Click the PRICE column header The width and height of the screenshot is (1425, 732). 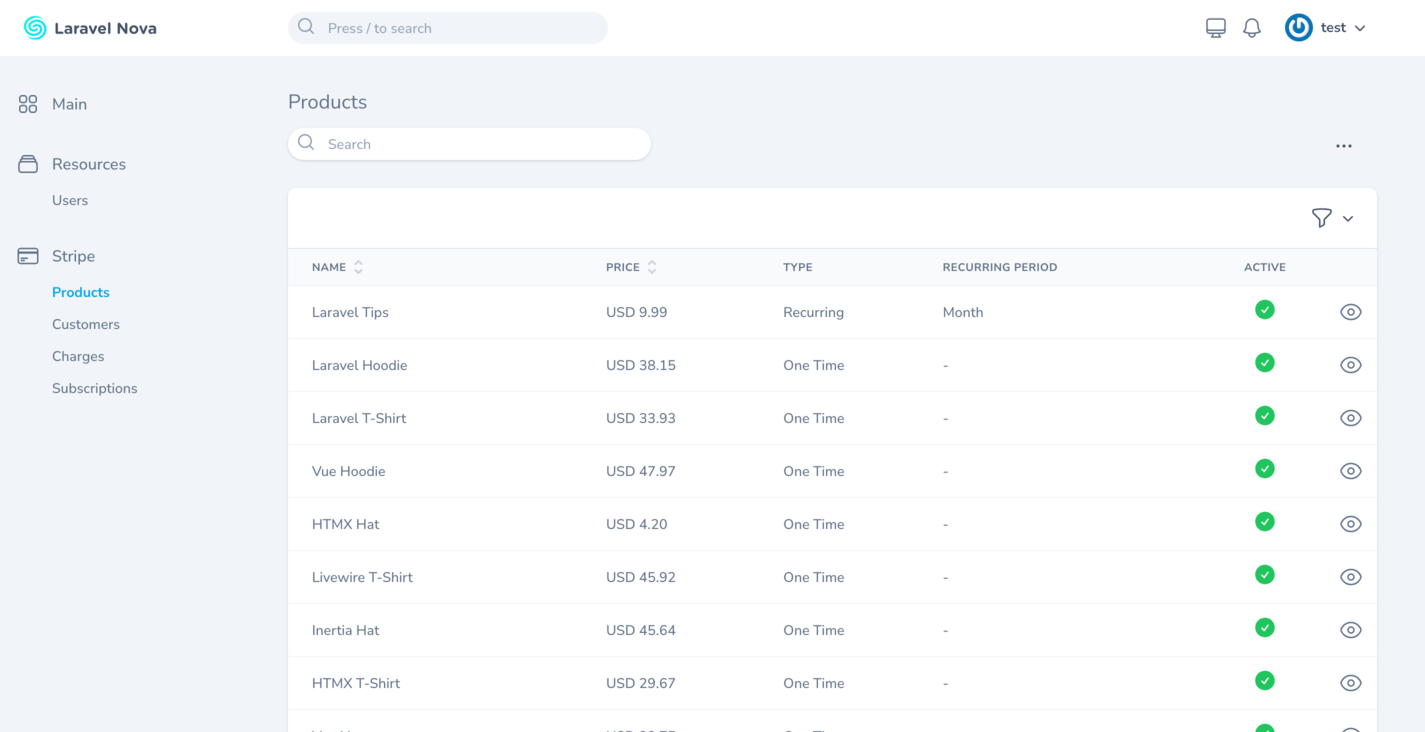(x=623, y=267)
